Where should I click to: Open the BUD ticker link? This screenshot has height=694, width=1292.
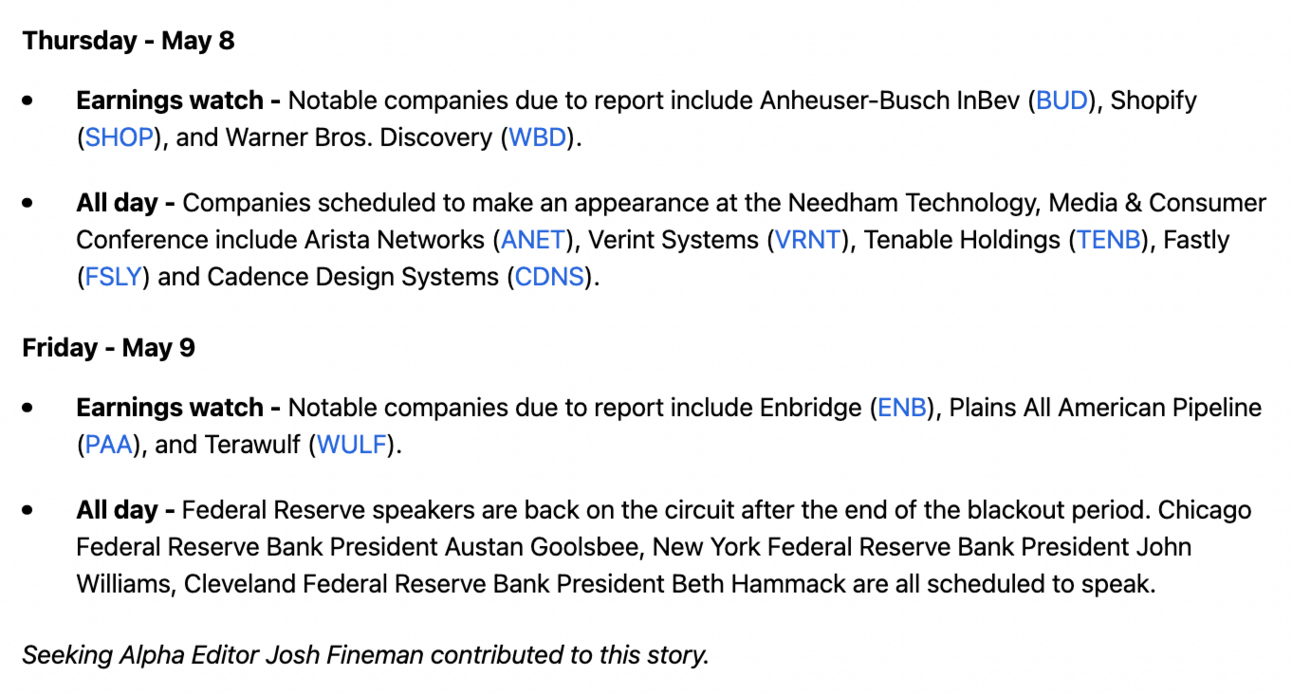point(1062,101)
